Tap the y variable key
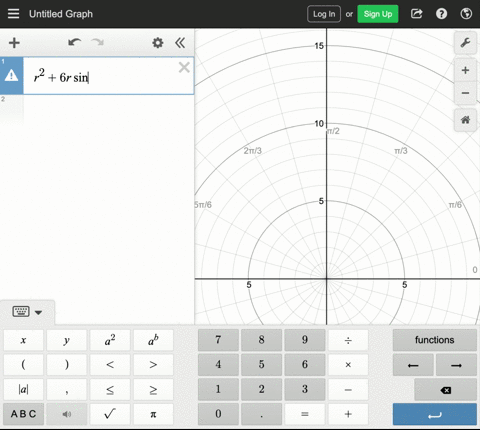Image resolution: width=480 pixels, height=430 pixels. click(x=67, y=340)
